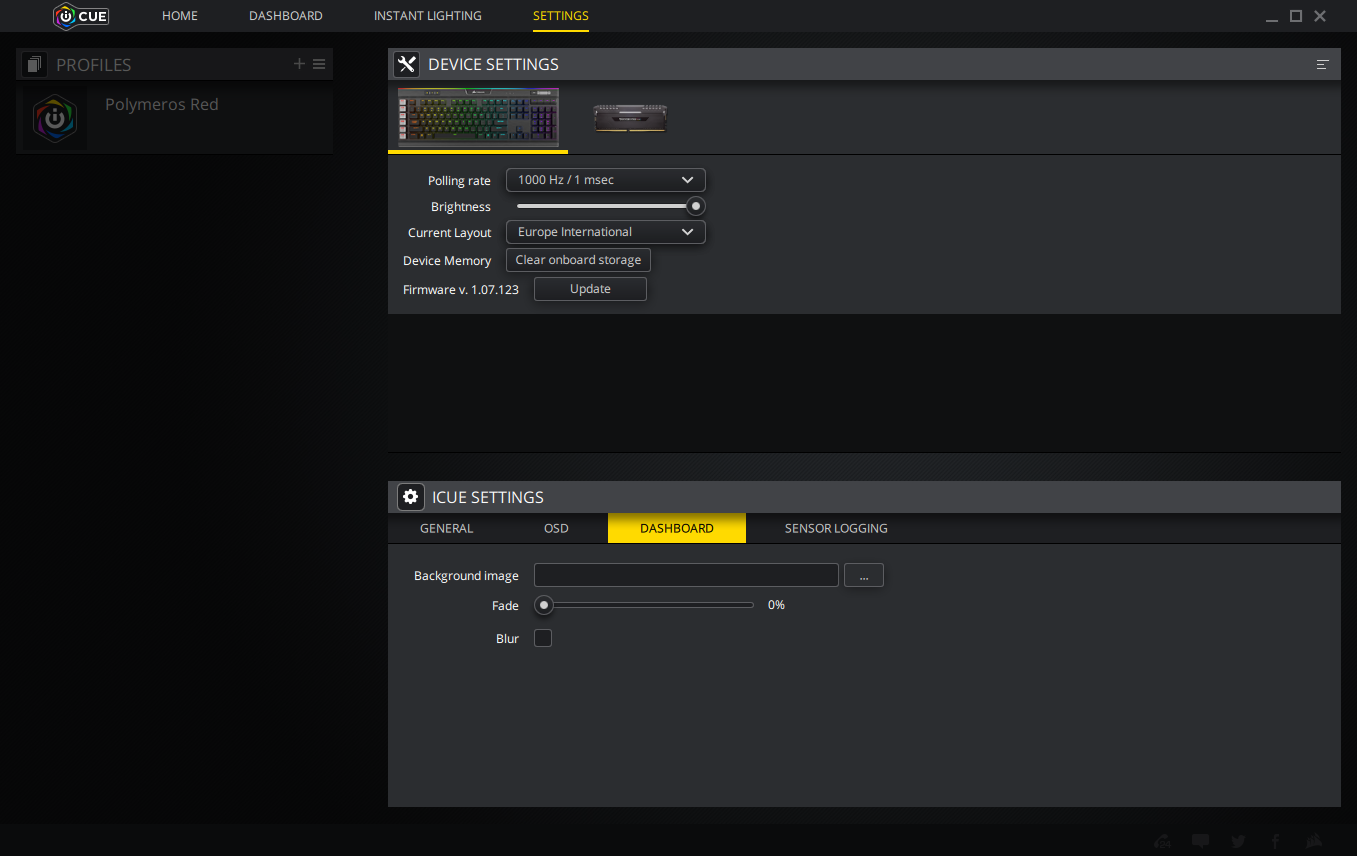The height and width of the screenshot is (856, 1357).
Task: Switch to the General settings tab
Action: click(447, 528)
